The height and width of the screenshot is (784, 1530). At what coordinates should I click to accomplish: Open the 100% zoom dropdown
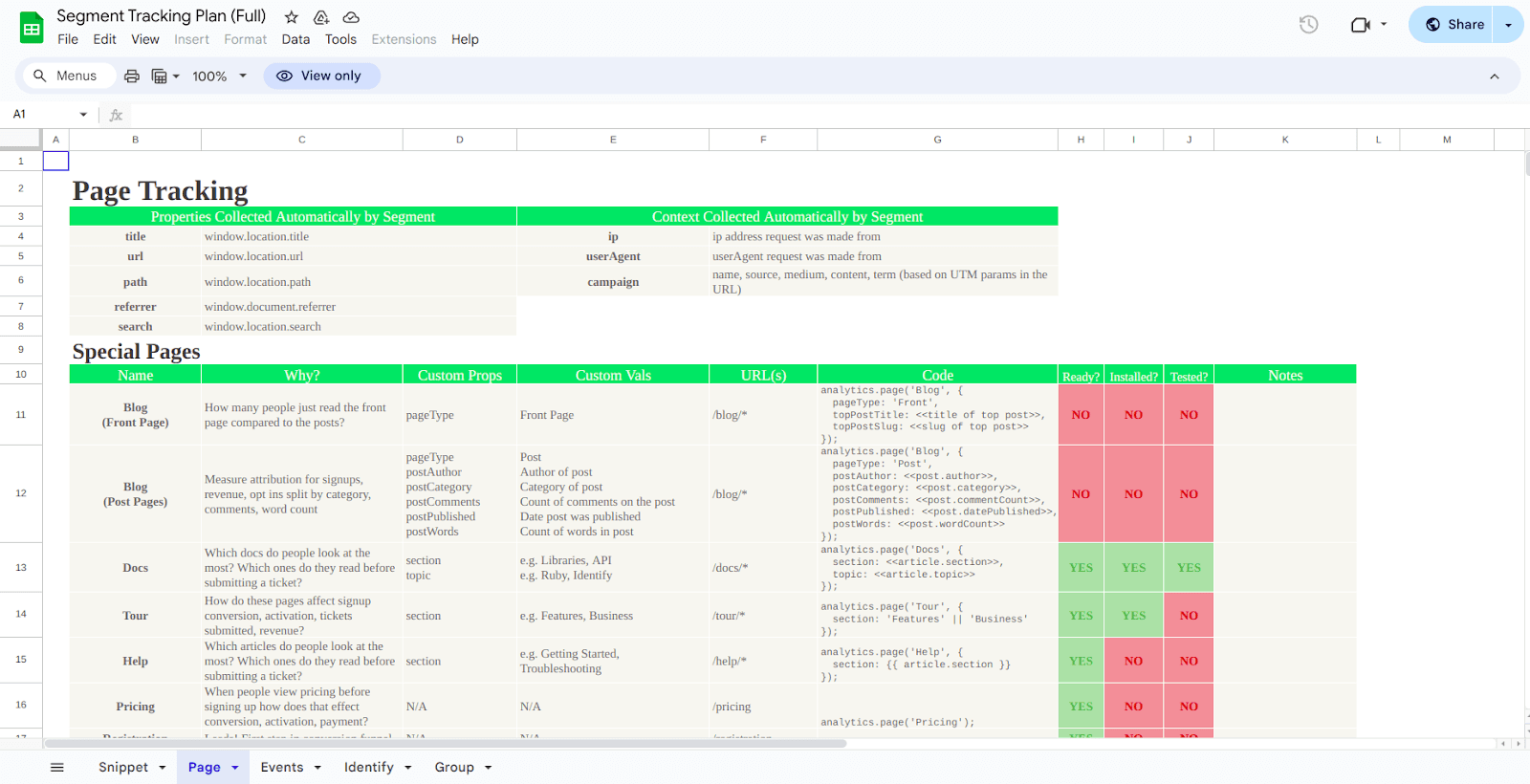click(219, 76)
